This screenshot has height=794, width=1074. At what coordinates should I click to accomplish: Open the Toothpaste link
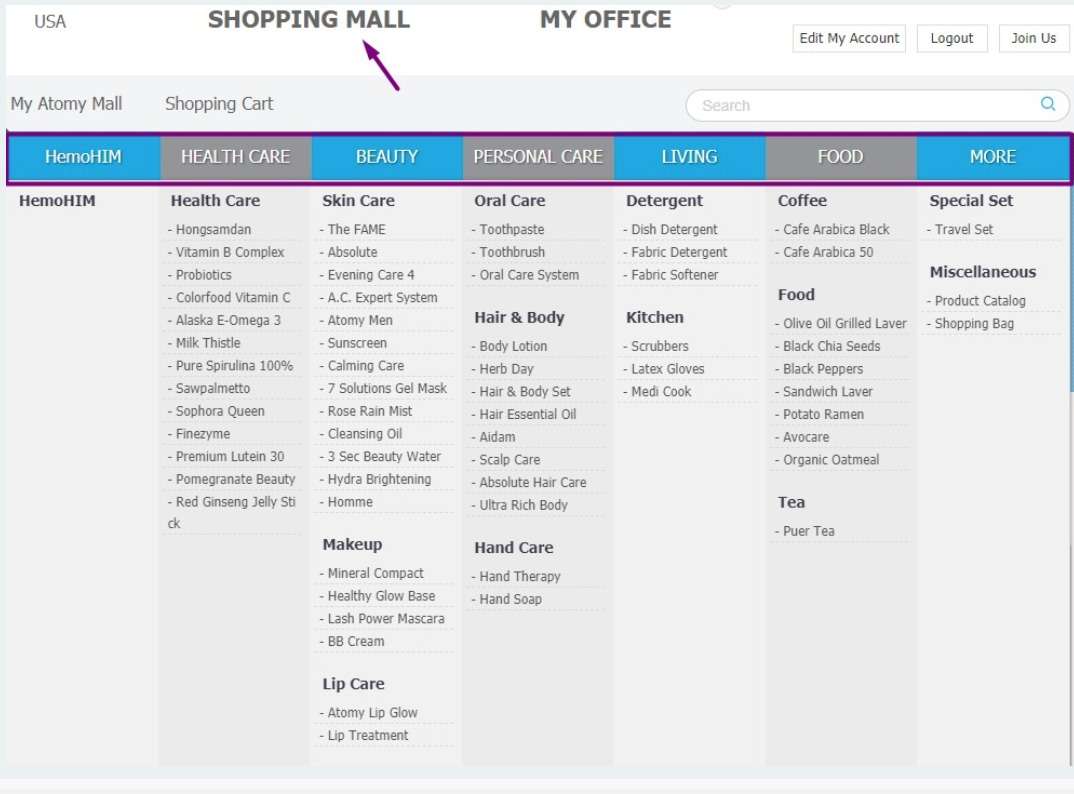point(512,229)
